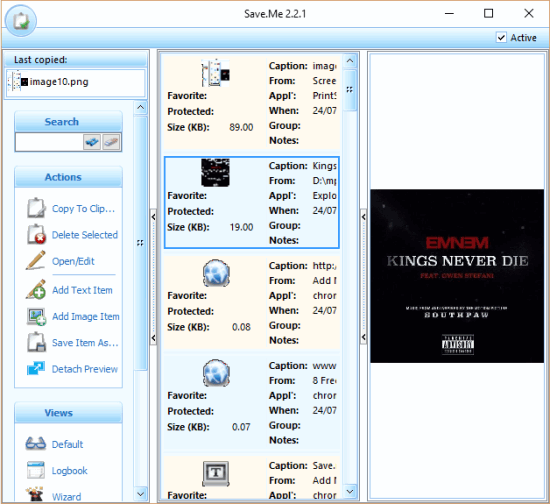
Task: Maximize the Save.Me window
Action: pyautogui.click(x=489, y=13)
